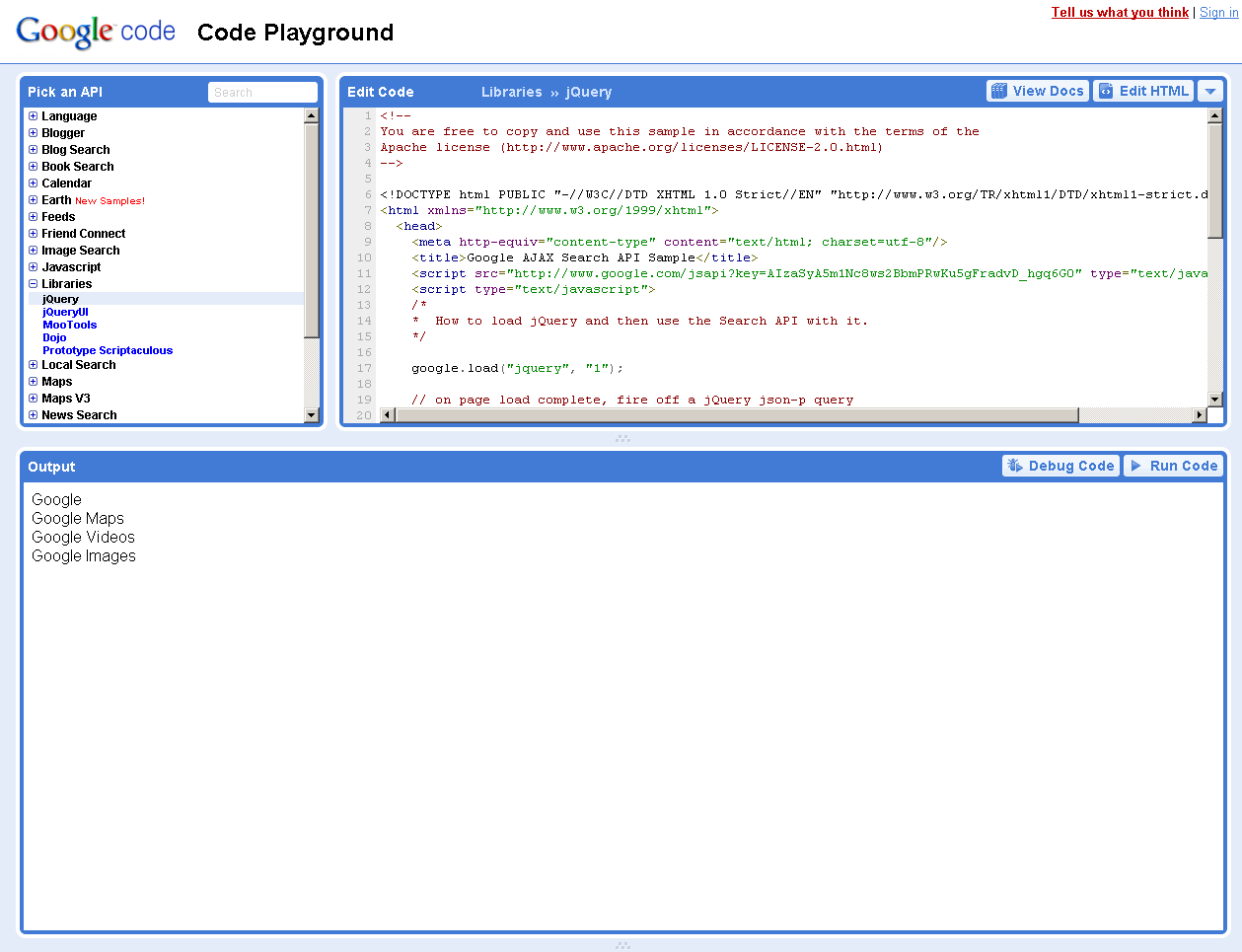The image size is (1242, 952).
Task: Open the Dojo sample
Action: pos(54,337)
